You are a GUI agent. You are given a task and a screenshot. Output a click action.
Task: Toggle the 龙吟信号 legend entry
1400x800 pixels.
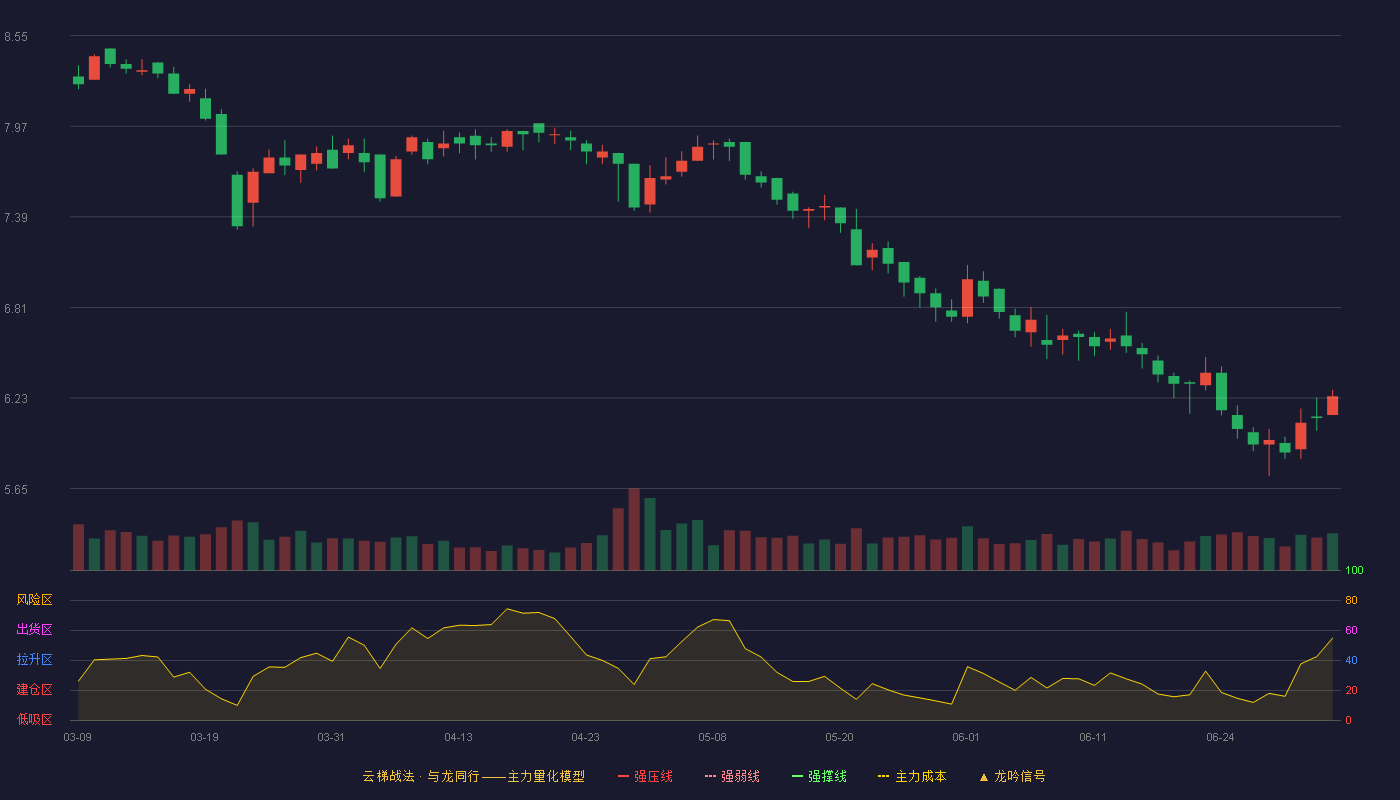coord(1012,776)
